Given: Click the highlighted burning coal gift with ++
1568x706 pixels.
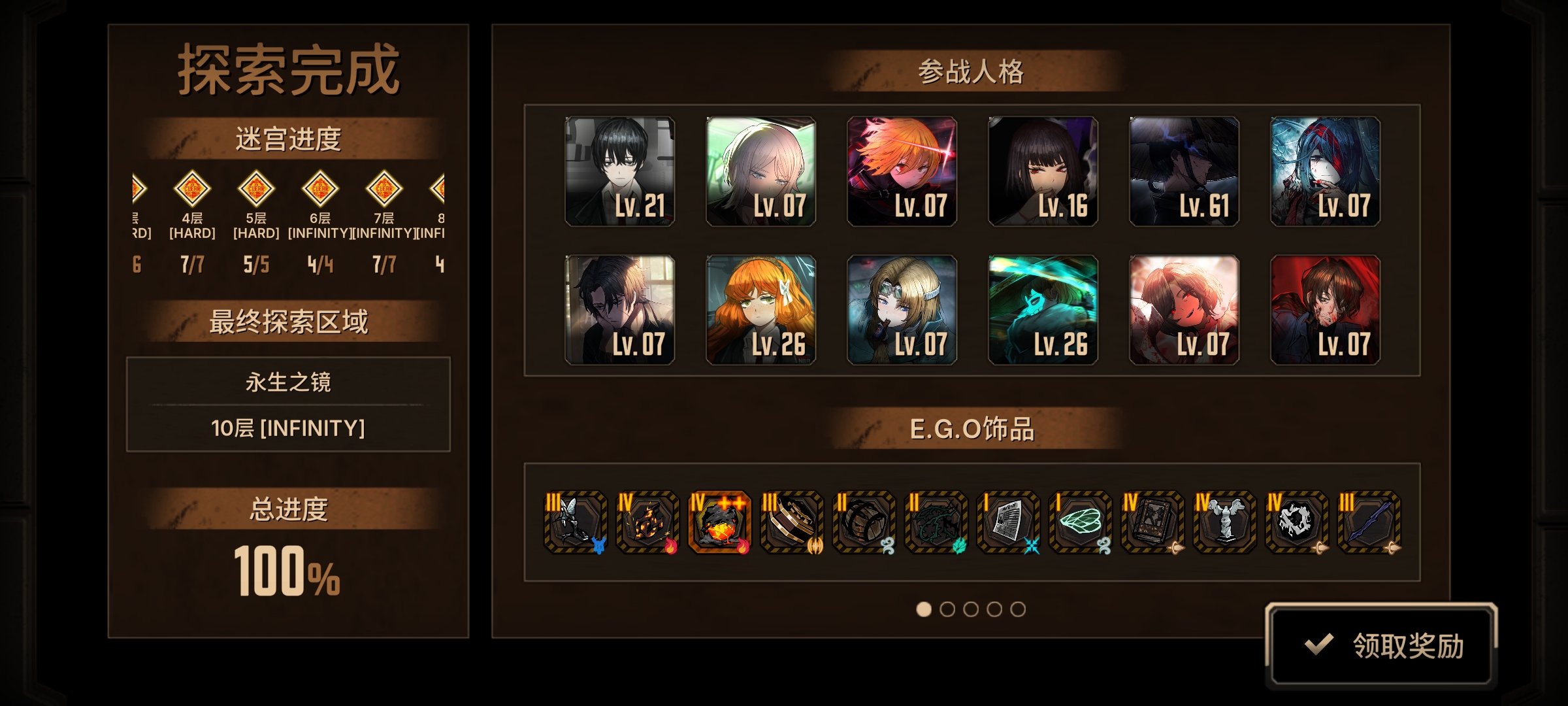Looking at the screenshot, I should point(720,522).
